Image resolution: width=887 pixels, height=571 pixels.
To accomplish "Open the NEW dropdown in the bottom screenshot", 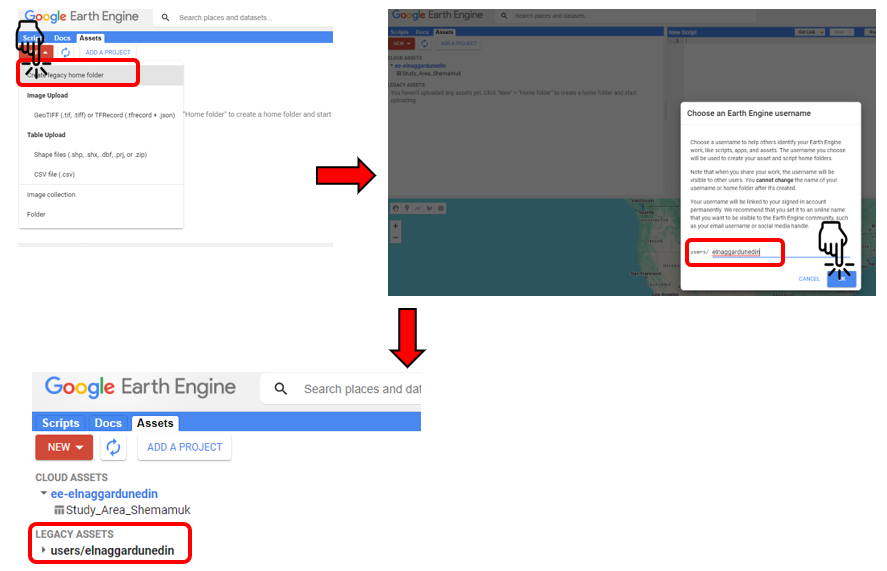I will coord(64,447).
